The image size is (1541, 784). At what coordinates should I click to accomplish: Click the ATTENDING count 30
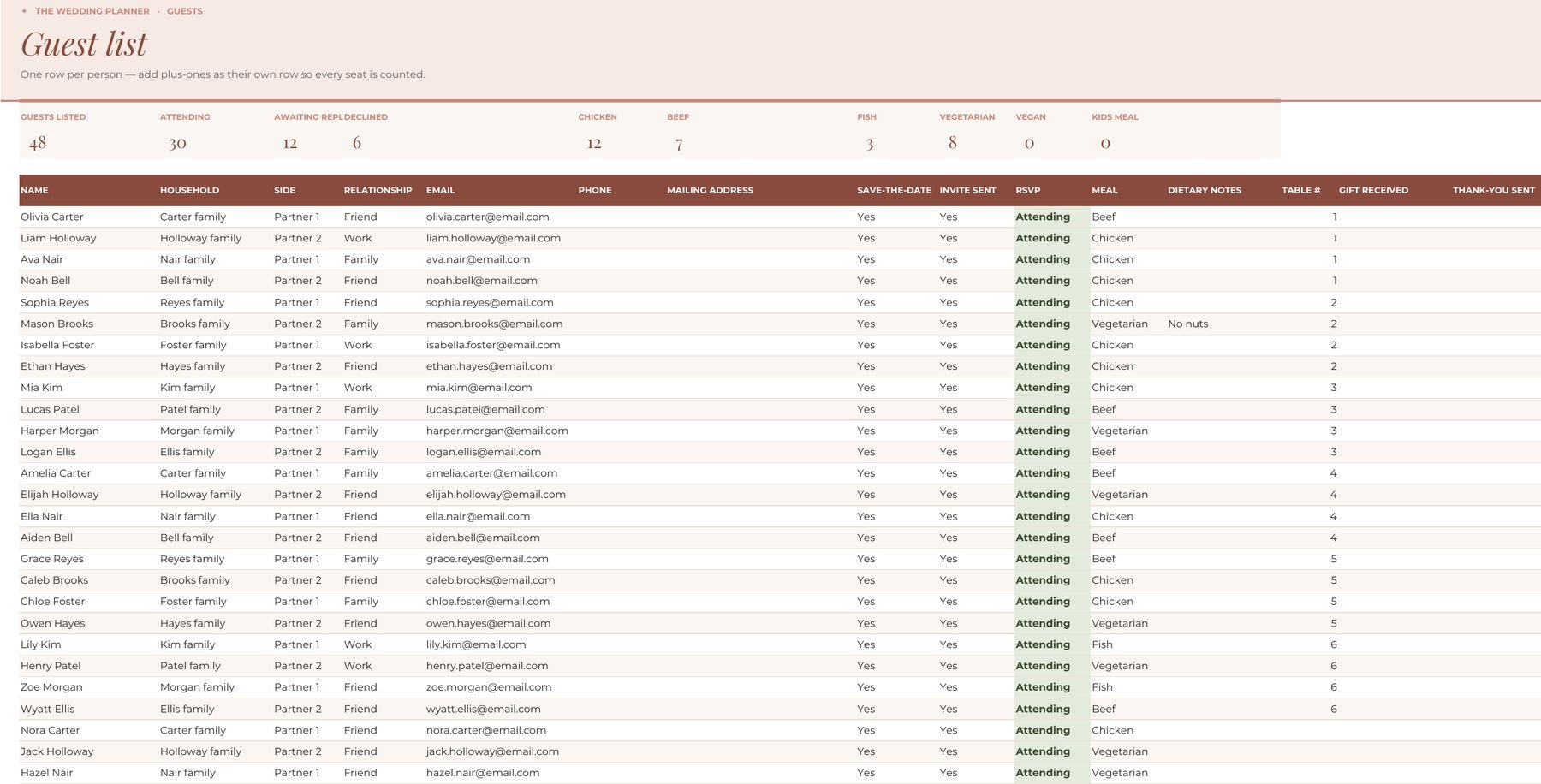pyautogui.click(x=177, y=143)
